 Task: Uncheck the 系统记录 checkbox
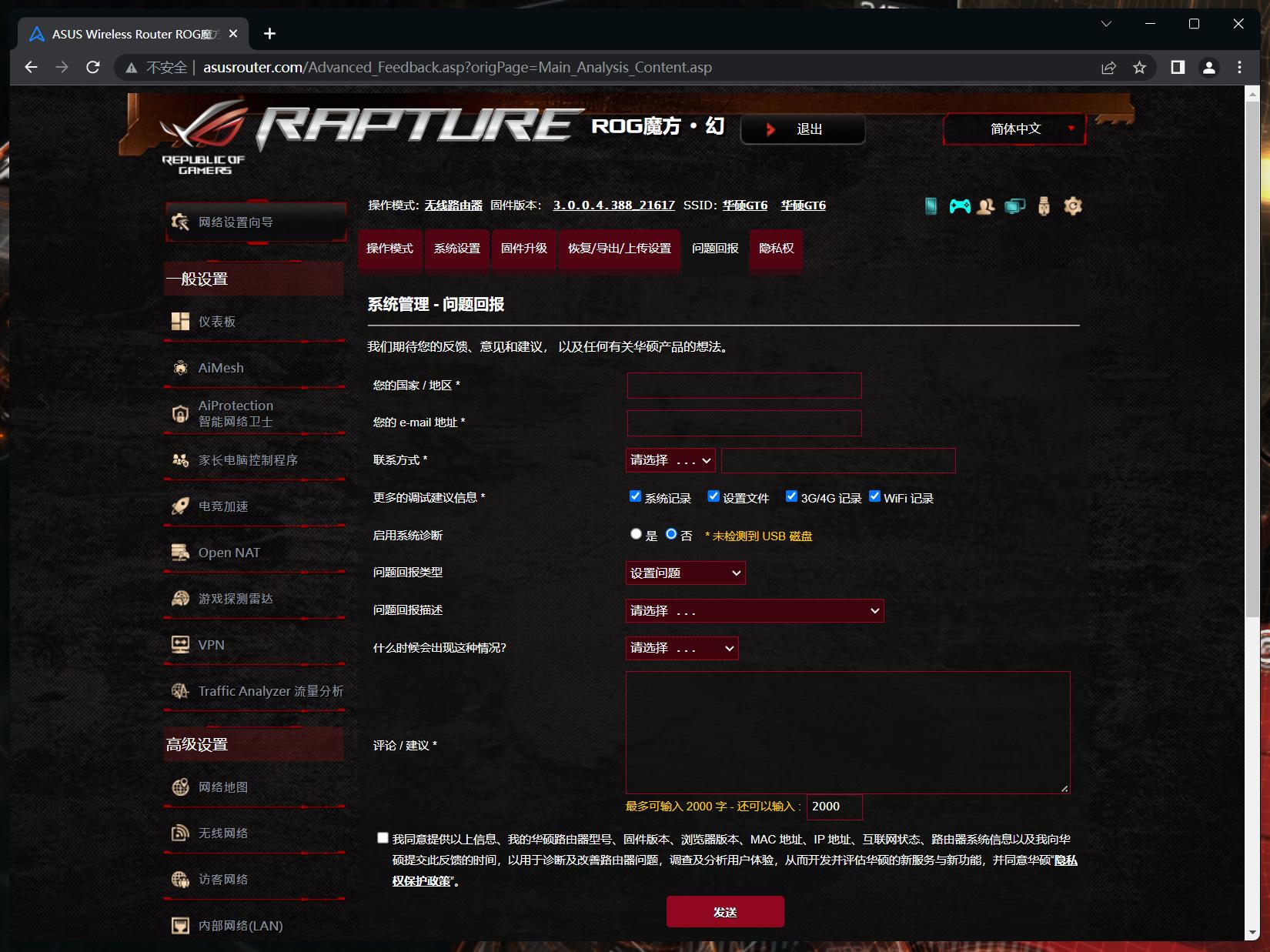(635, 496)
